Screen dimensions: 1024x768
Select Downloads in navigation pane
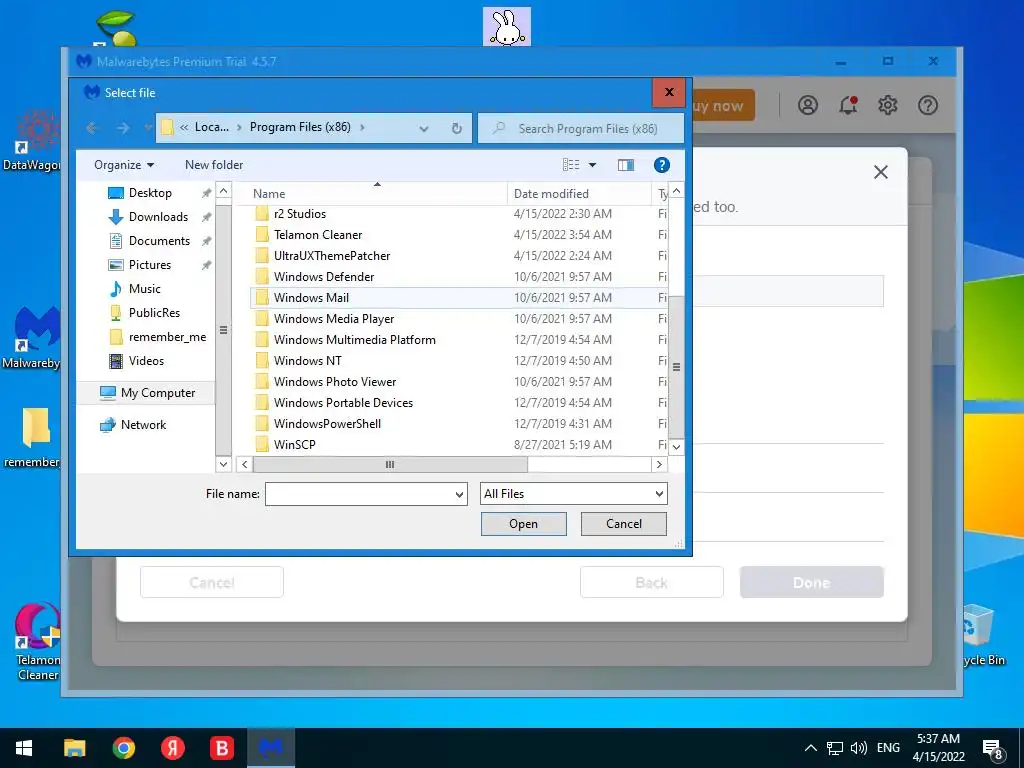[x=158, y=217]
